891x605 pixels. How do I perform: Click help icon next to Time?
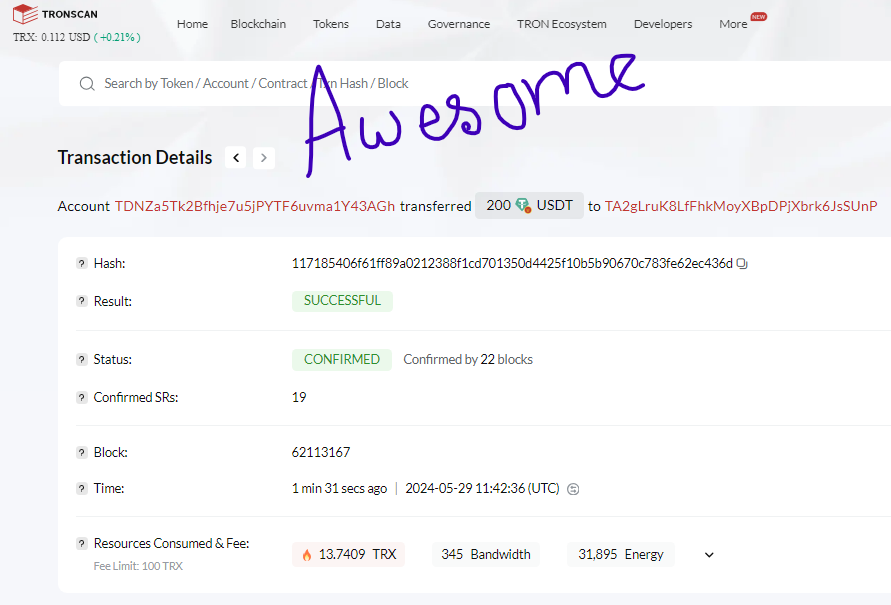click(82, 489)
